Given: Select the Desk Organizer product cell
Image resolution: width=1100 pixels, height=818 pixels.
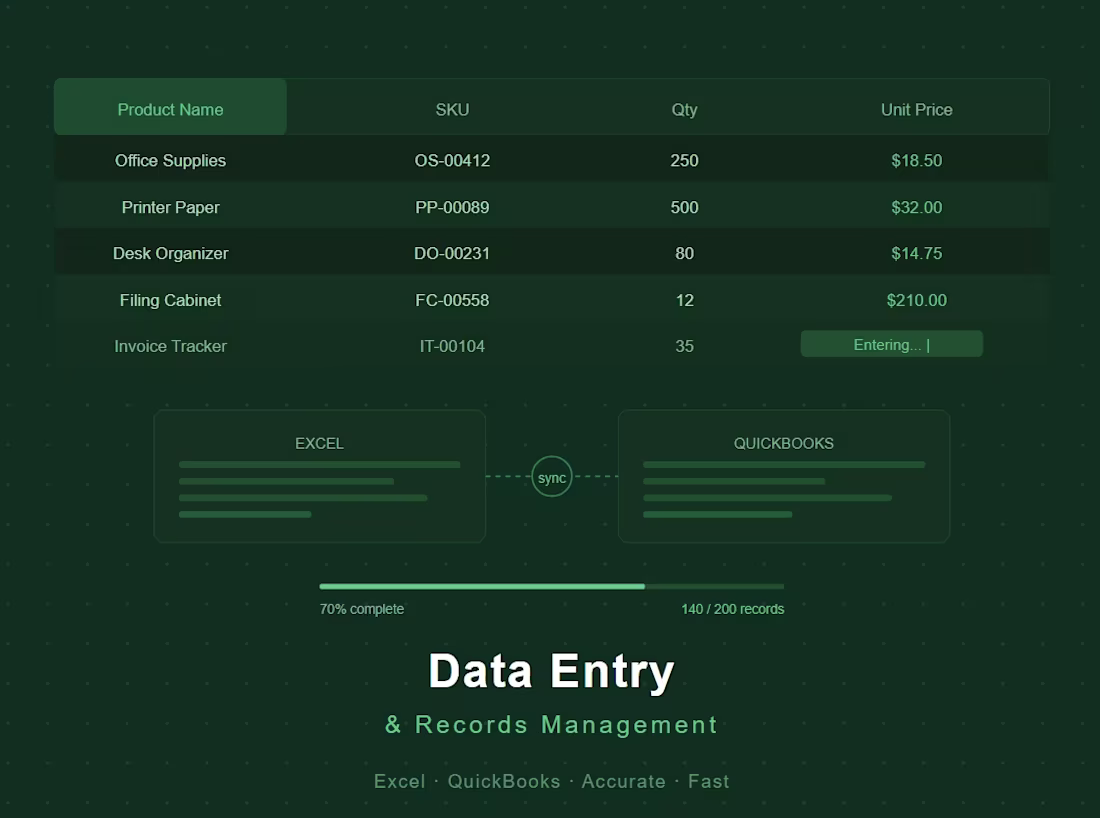Looking at the screenshot, I should tap(170, 254).
